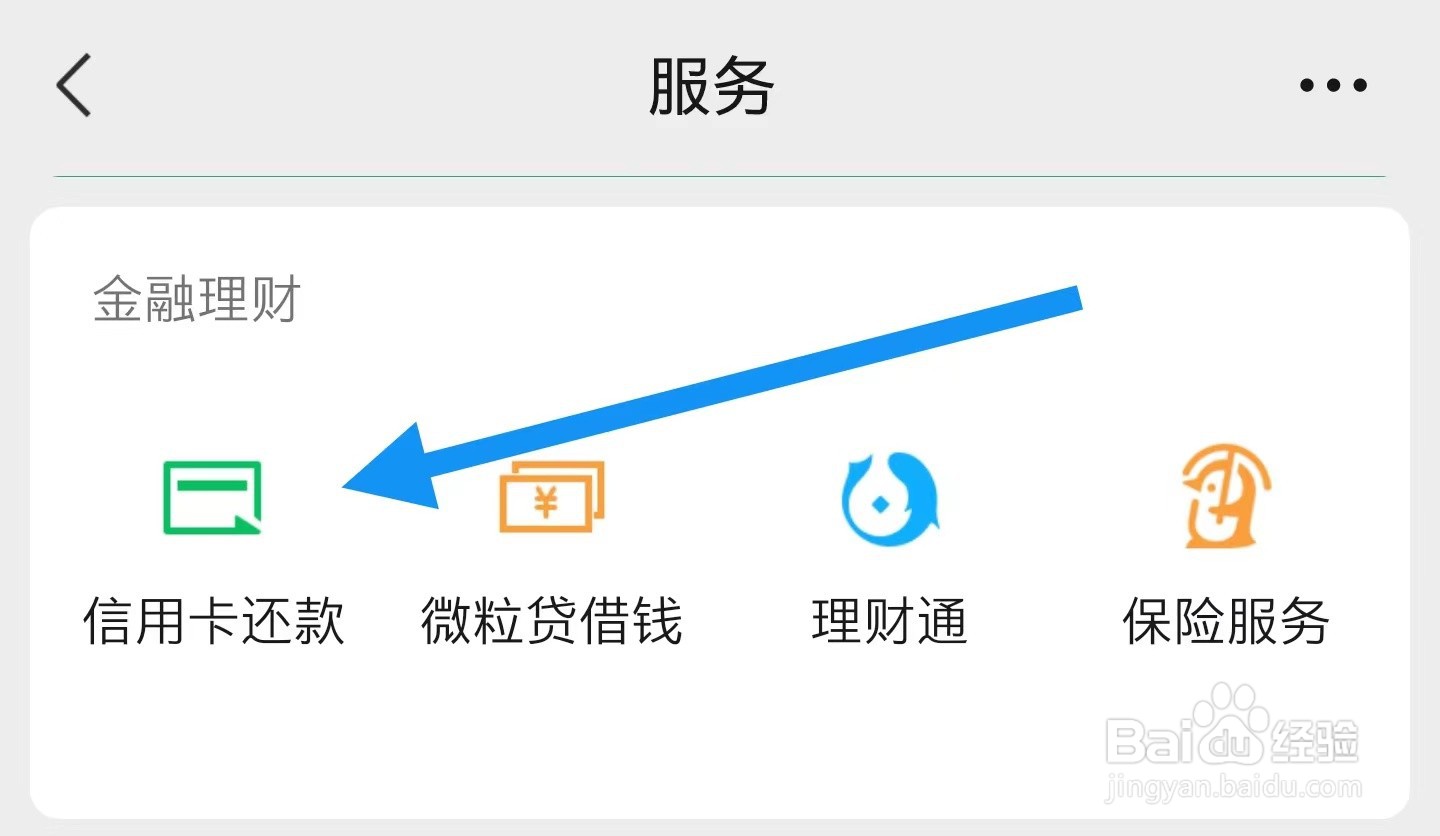Click the 服务 page title
Image resolution: width=1440 pixels, height=836 pixels.
tap(711, 87)
